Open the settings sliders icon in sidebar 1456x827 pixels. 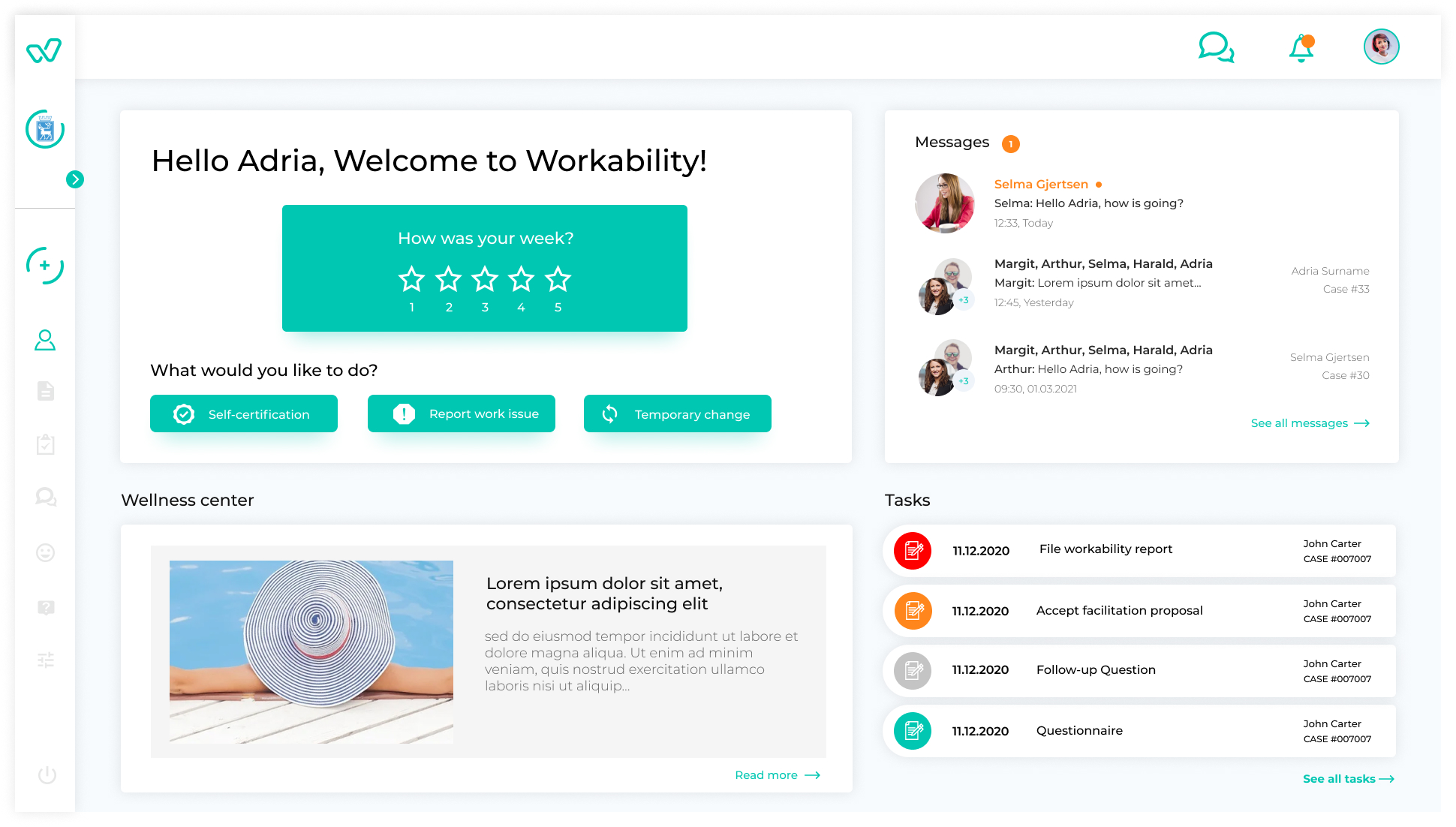coord(46,660)
